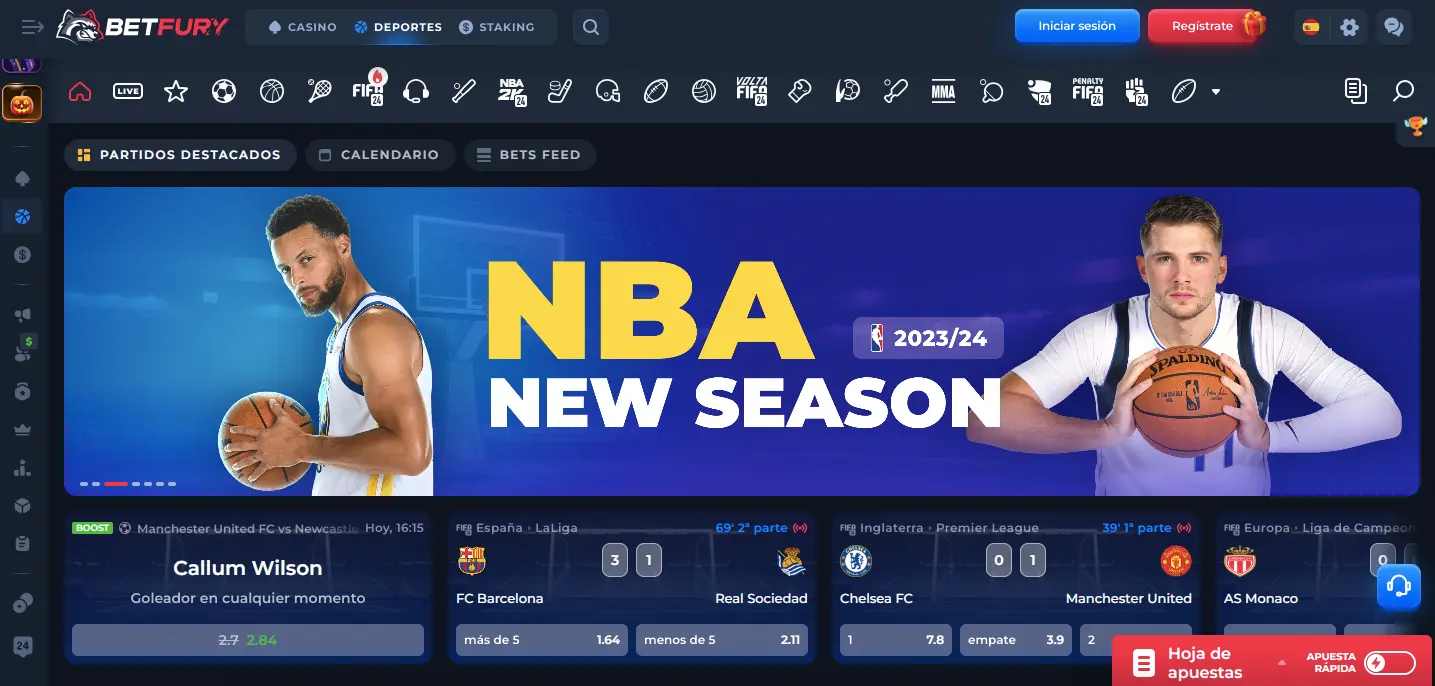This screenshot has width=1435, height=686.
Task: Open the settings gear icon
Action: (1350, 27)
